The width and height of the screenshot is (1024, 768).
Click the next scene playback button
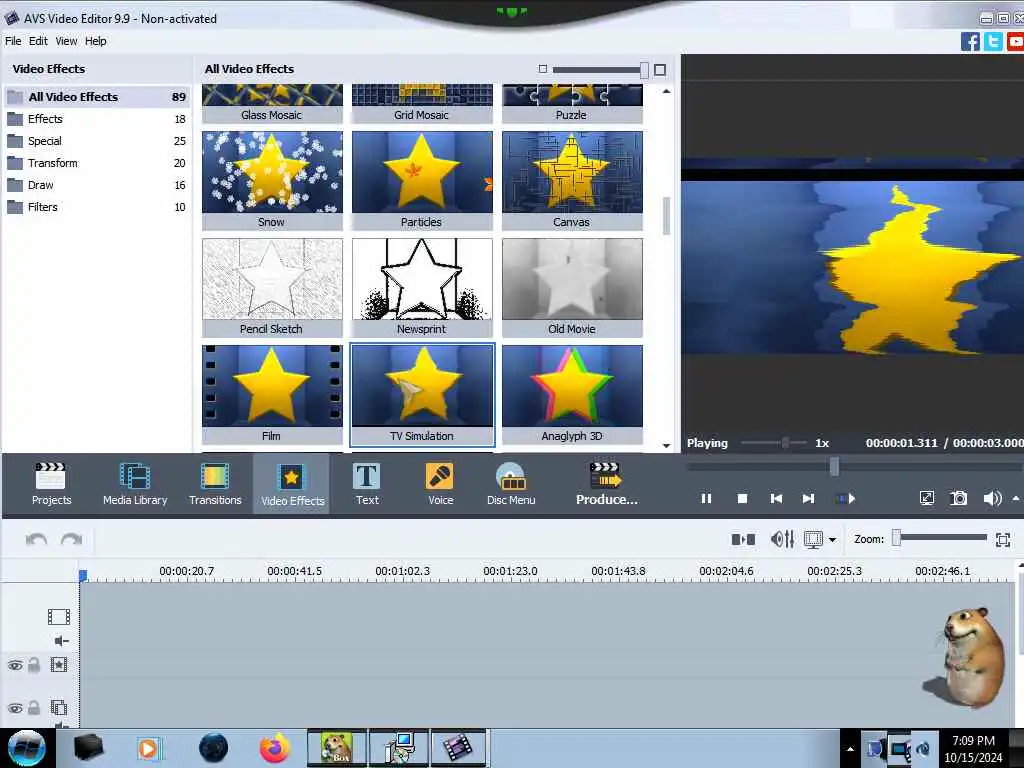coord(846,498)
